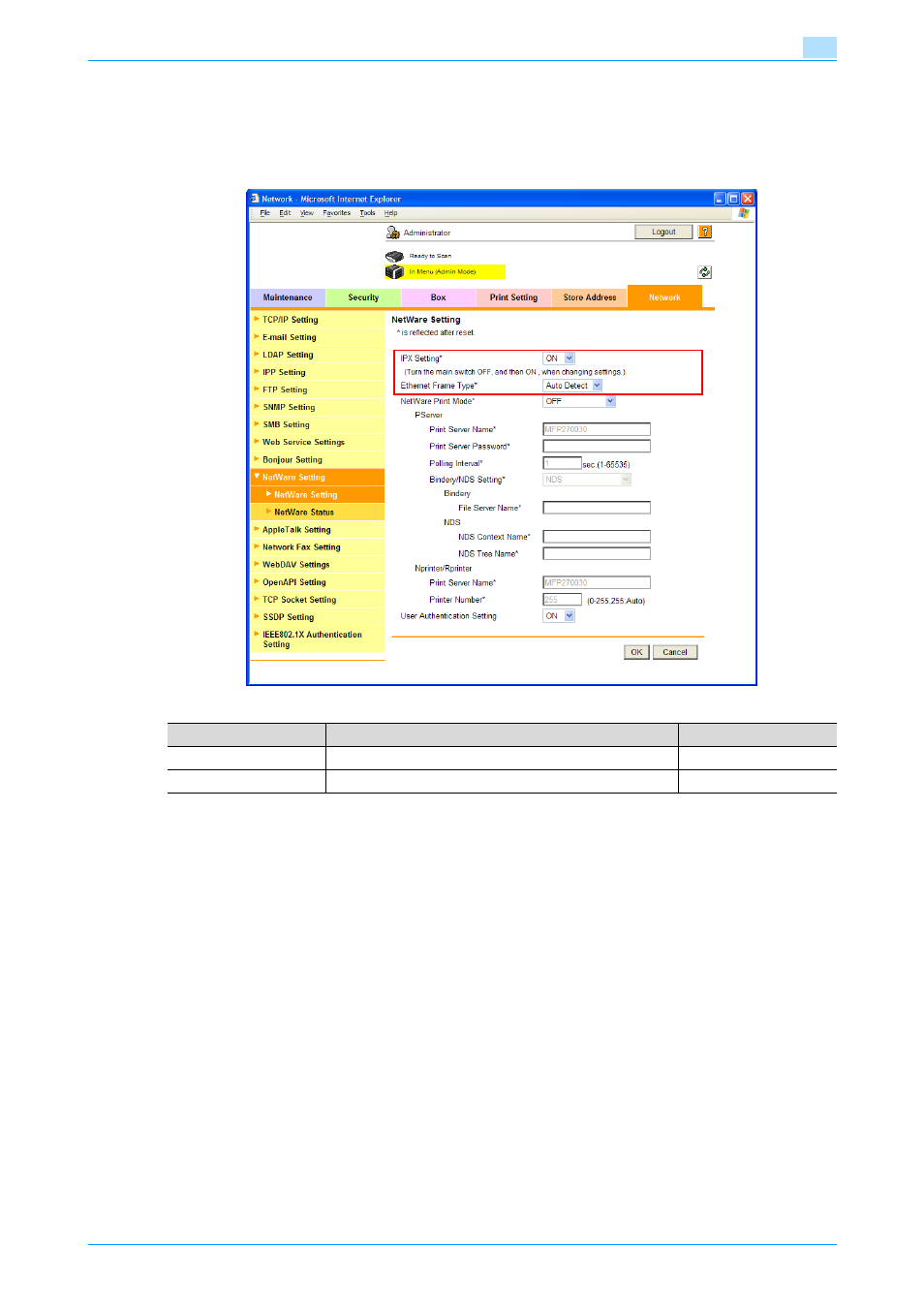The image size is (924, 1308).
Task: Click the NDS Context Name field
Action: (597, 537)
